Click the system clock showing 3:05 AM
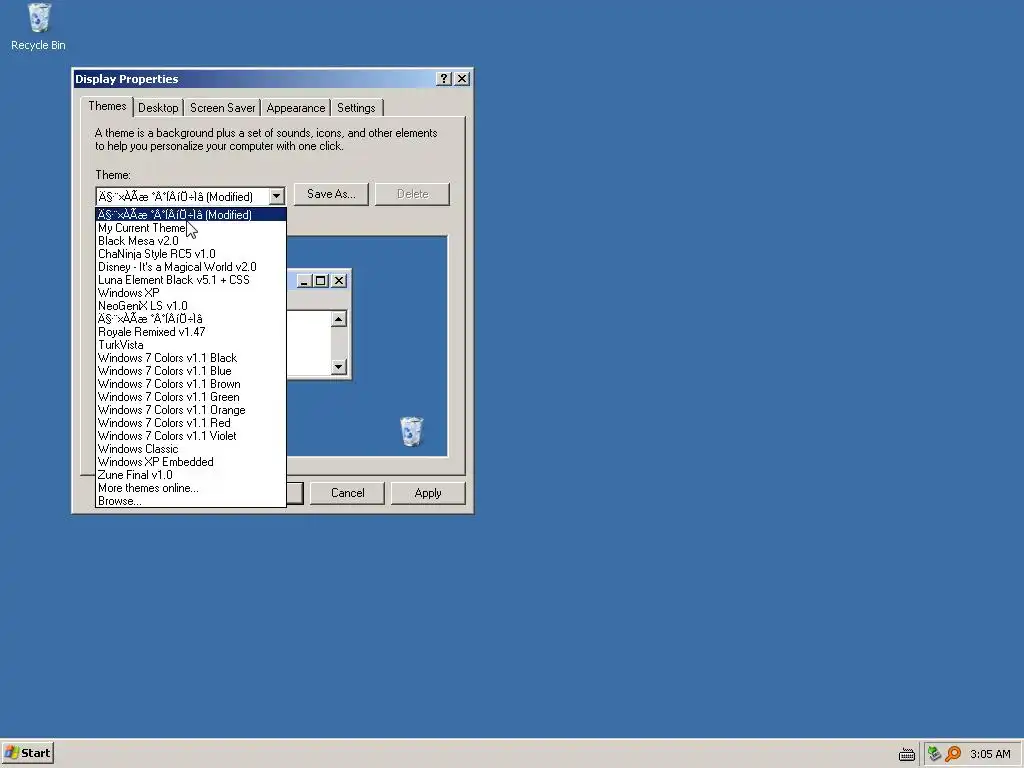 (x=990, y=754)
